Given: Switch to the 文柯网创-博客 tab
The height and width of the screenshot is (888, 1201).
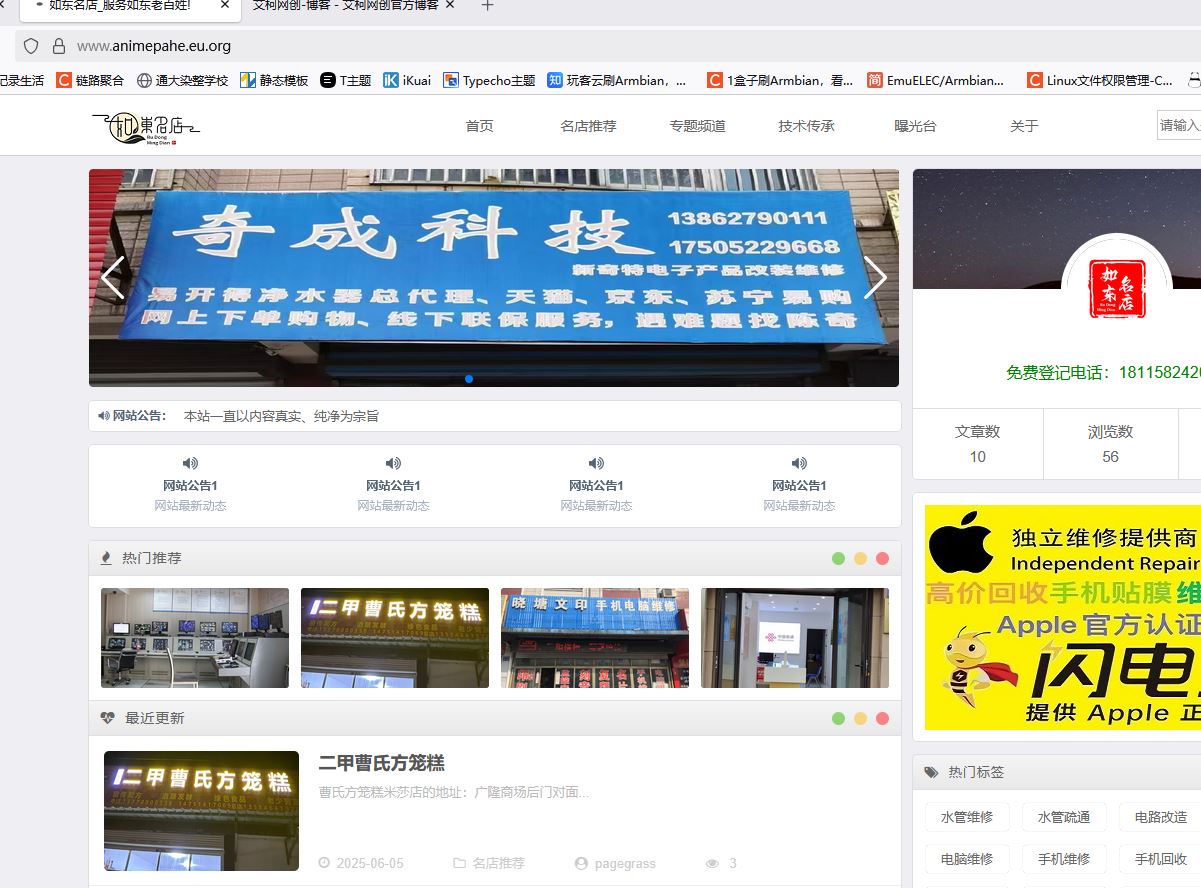Looking at the screenshot, I should [x=345, y=5].
